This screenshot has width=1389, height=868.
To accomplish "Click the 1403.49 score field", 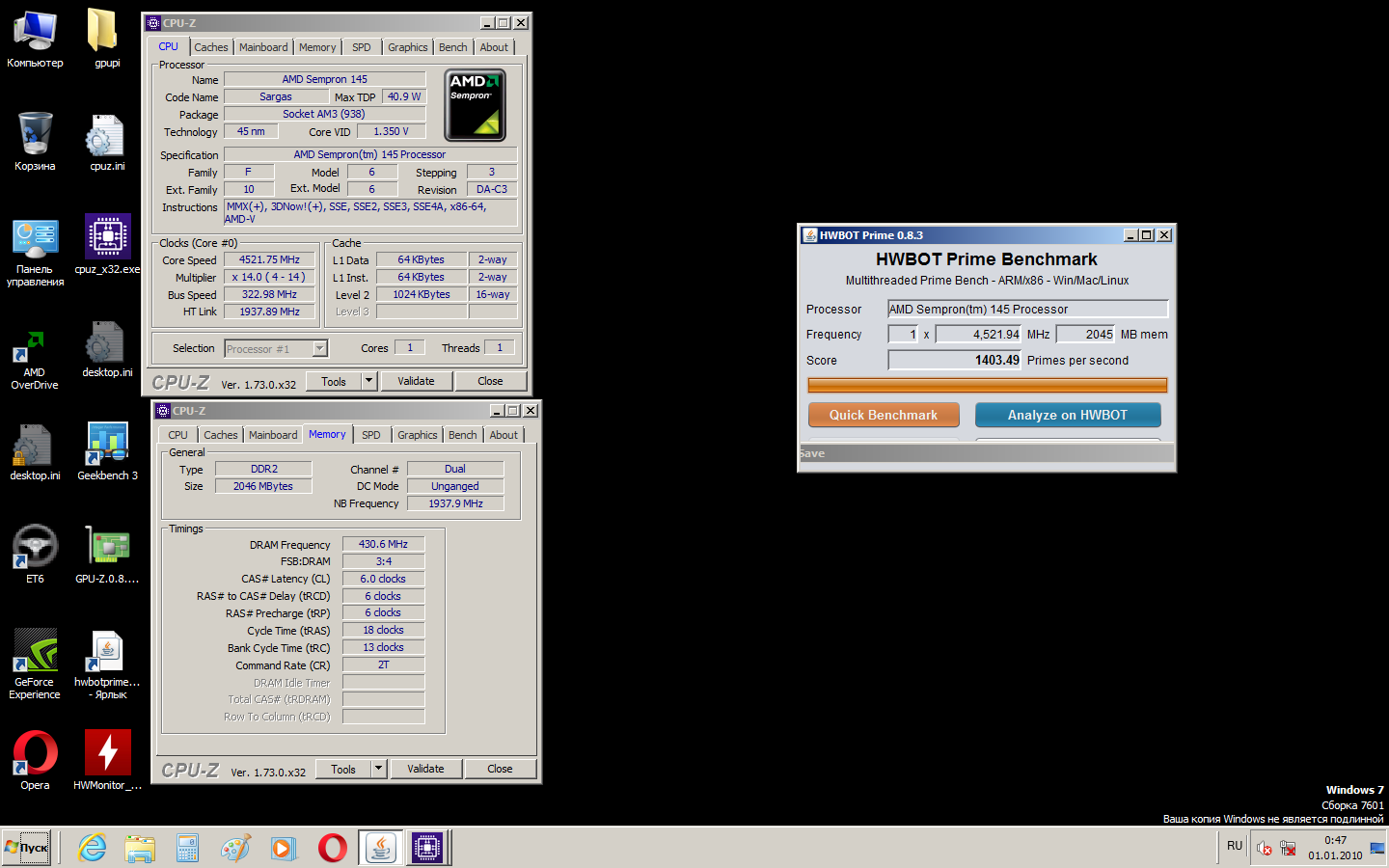I will [954, 360].
